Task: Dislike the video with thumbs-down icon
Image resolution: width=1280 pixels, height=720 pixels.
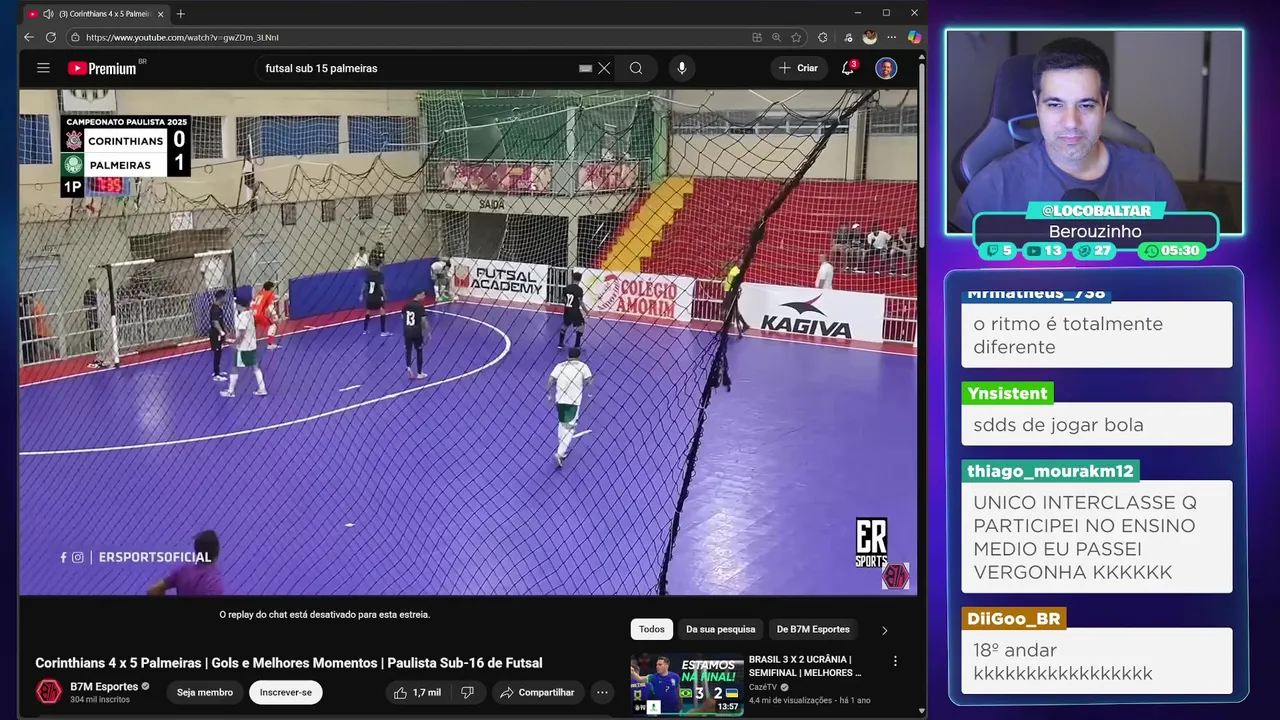Action: [467, 692]
